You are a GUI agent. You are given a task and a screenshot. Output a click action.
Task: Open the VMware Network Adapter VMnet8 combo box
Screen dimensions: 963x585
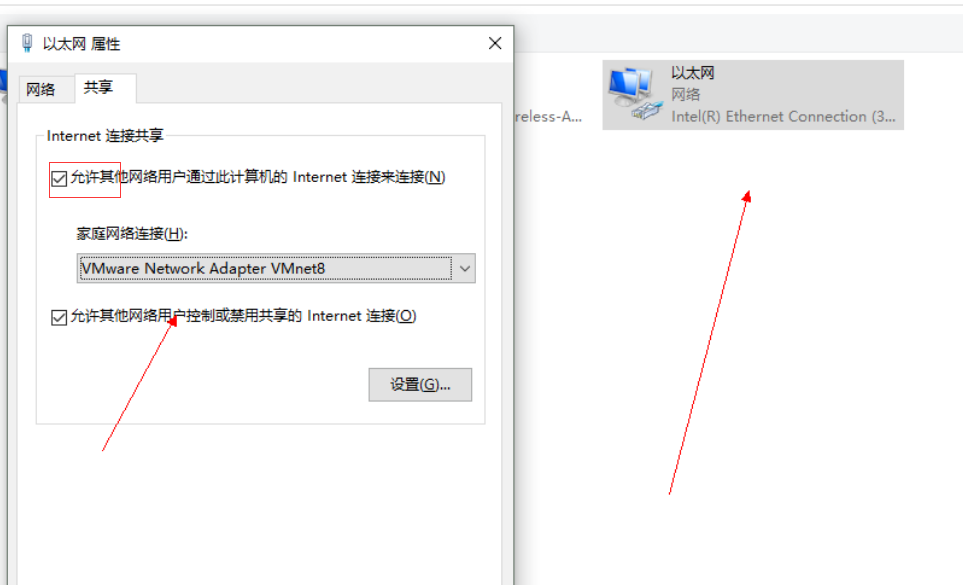pyautogui.click(x=276, y=268)
